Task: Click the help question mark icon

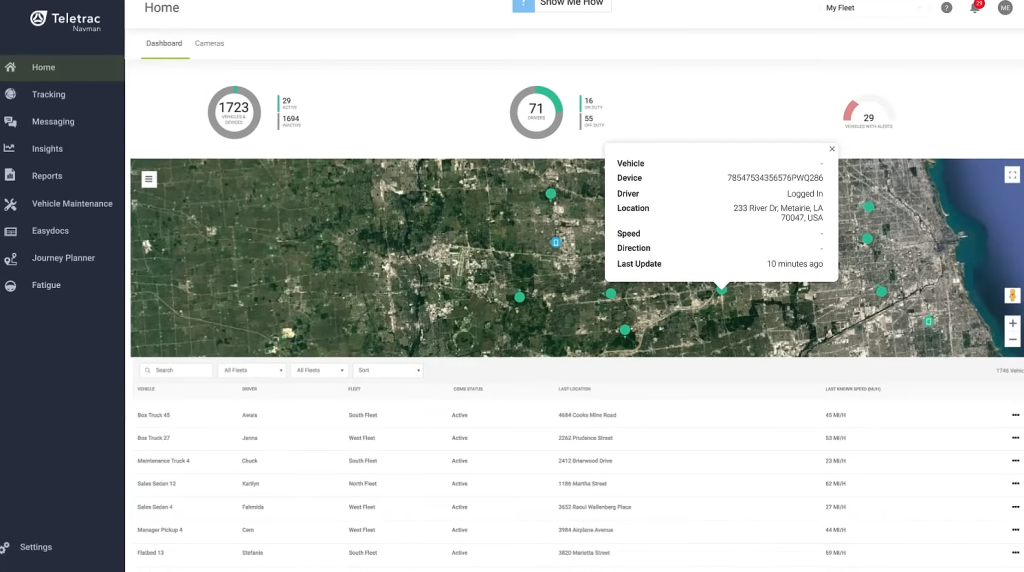Action: [946, 8]
